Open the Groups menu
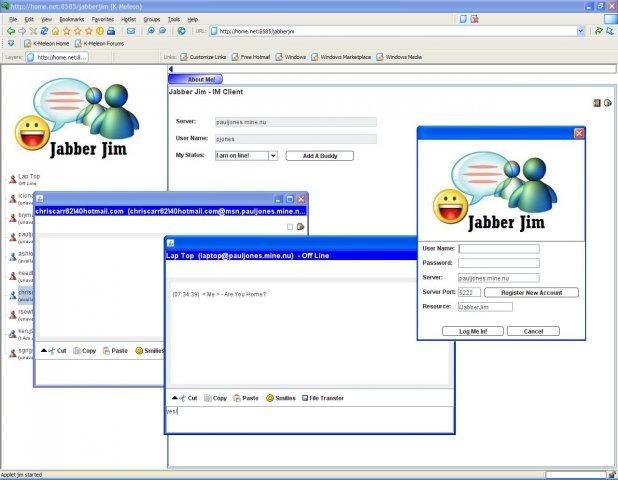This screenshot has height=480, width=618. click(152, 19)
